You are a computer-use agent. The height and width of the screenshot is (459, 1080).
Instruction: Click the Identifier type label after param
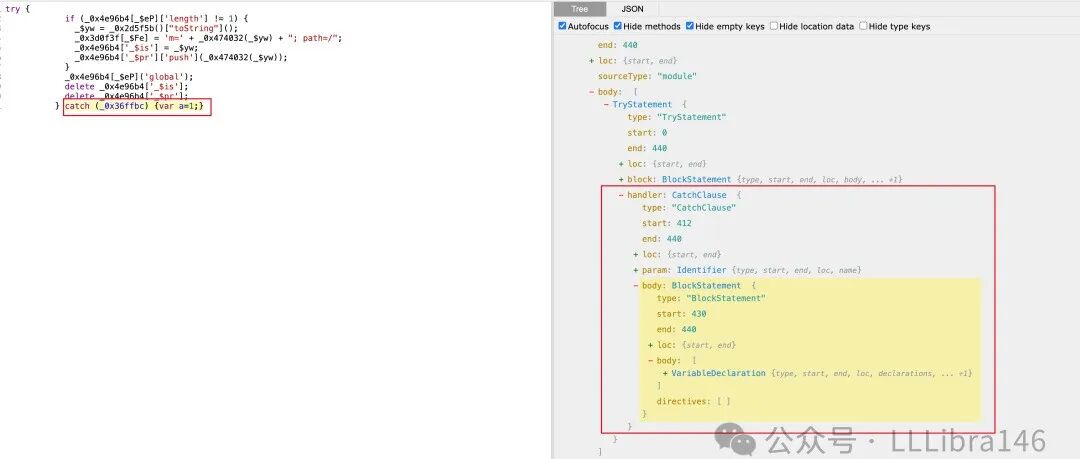[702, 269]
